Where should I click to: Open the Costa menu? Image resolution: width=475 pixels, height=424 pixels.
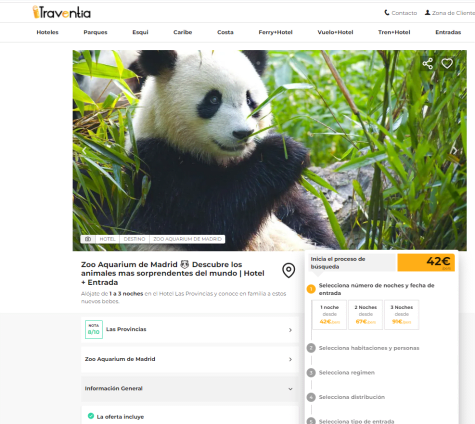click(x=225, y=32)
